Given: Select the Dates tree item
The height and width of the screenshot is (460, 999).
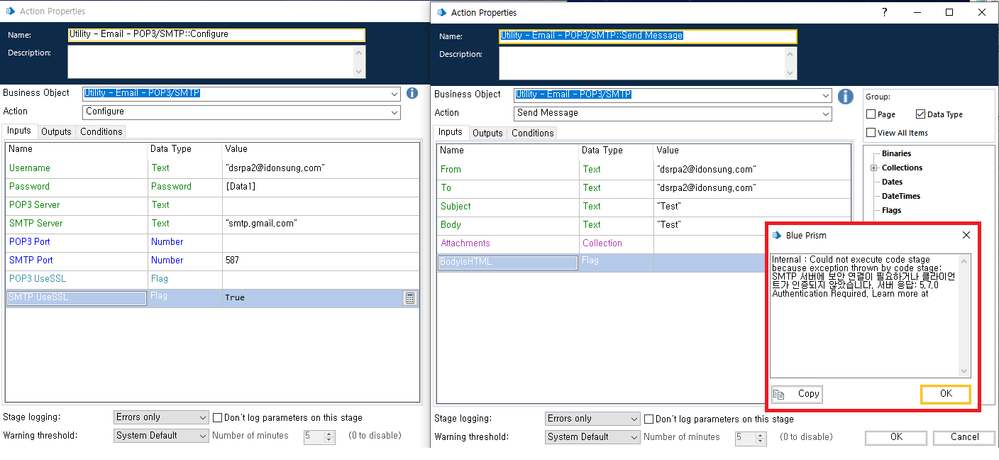Looking at the screenshot, I should (892, 182).
